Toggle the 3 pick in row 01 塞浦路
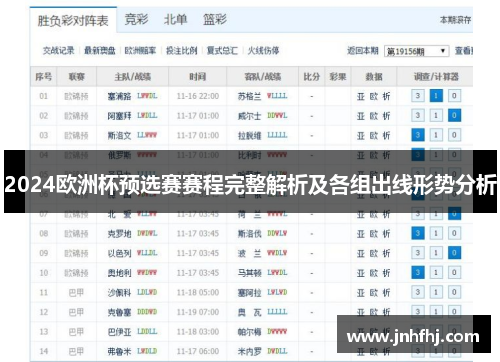Viewport: 500px width, 362px height. (x=418, y=96)
